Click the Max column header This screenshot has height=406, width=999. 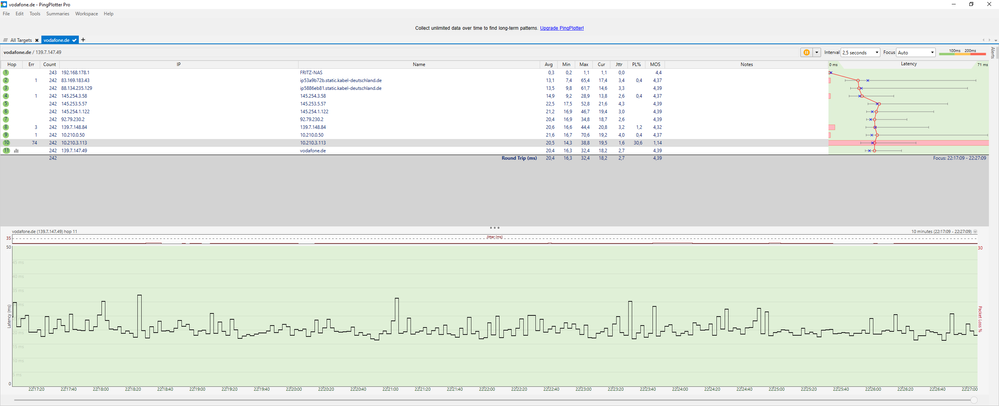click(x=584, y=64)
